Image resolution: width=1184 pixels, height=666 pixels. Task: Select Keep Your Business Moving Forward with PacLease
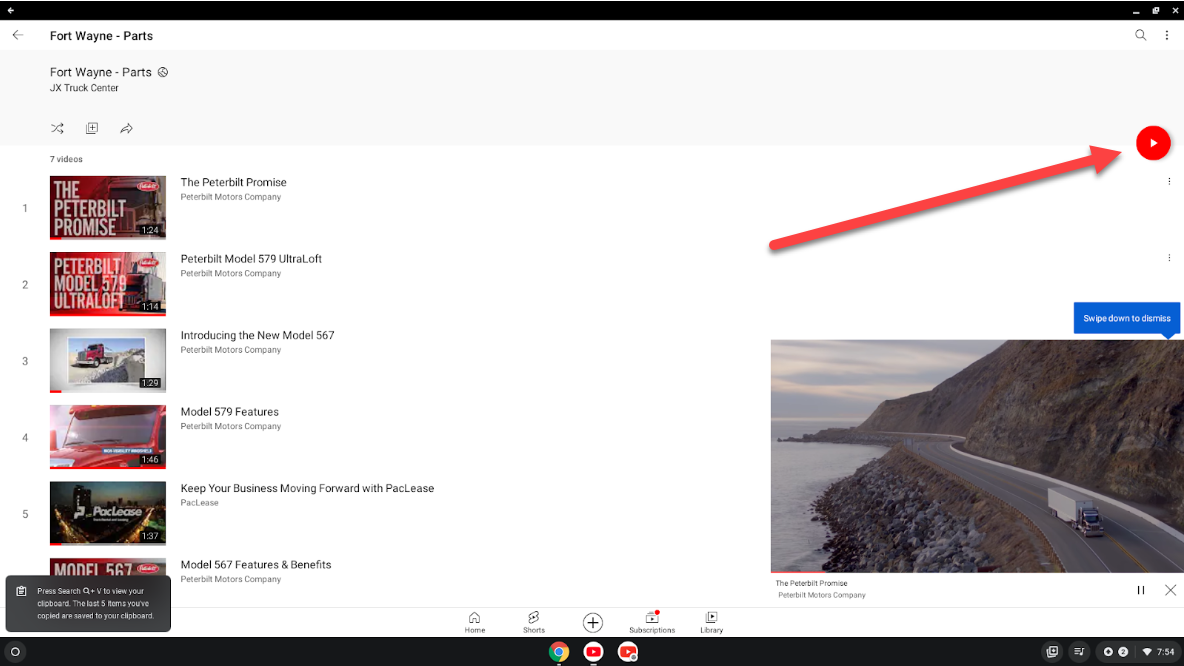point(307,488)
